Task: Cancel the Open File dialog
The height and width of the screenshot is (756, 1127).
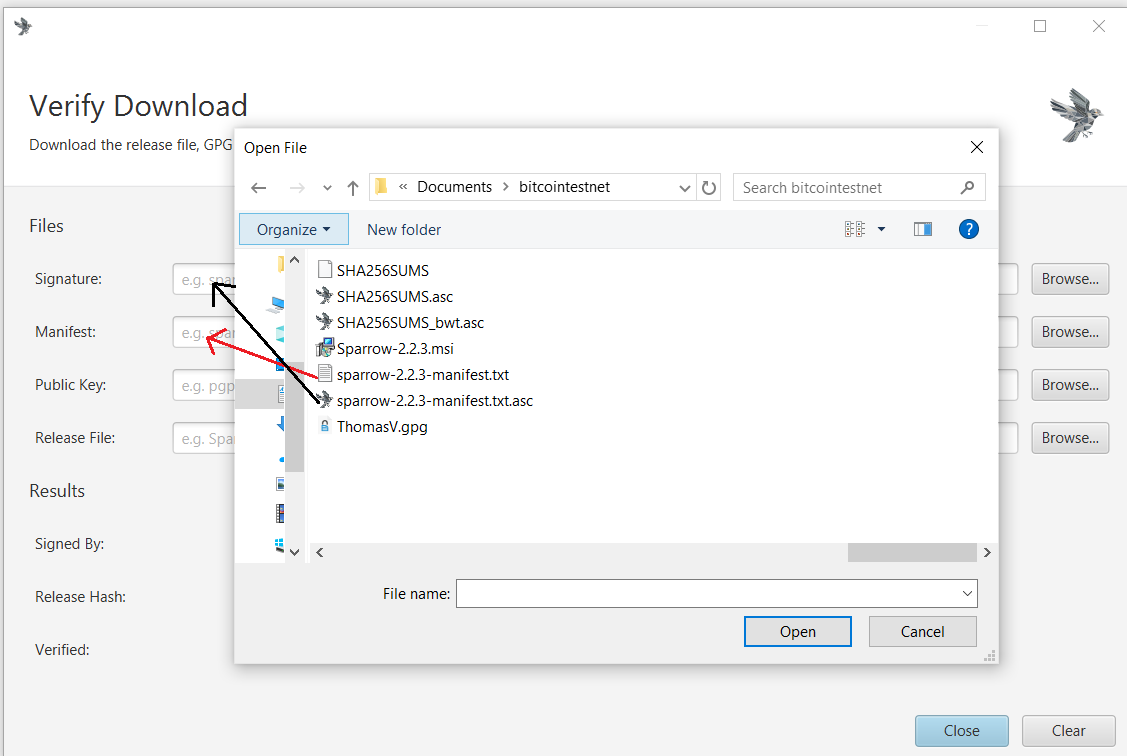Action: tap(923, 632)
